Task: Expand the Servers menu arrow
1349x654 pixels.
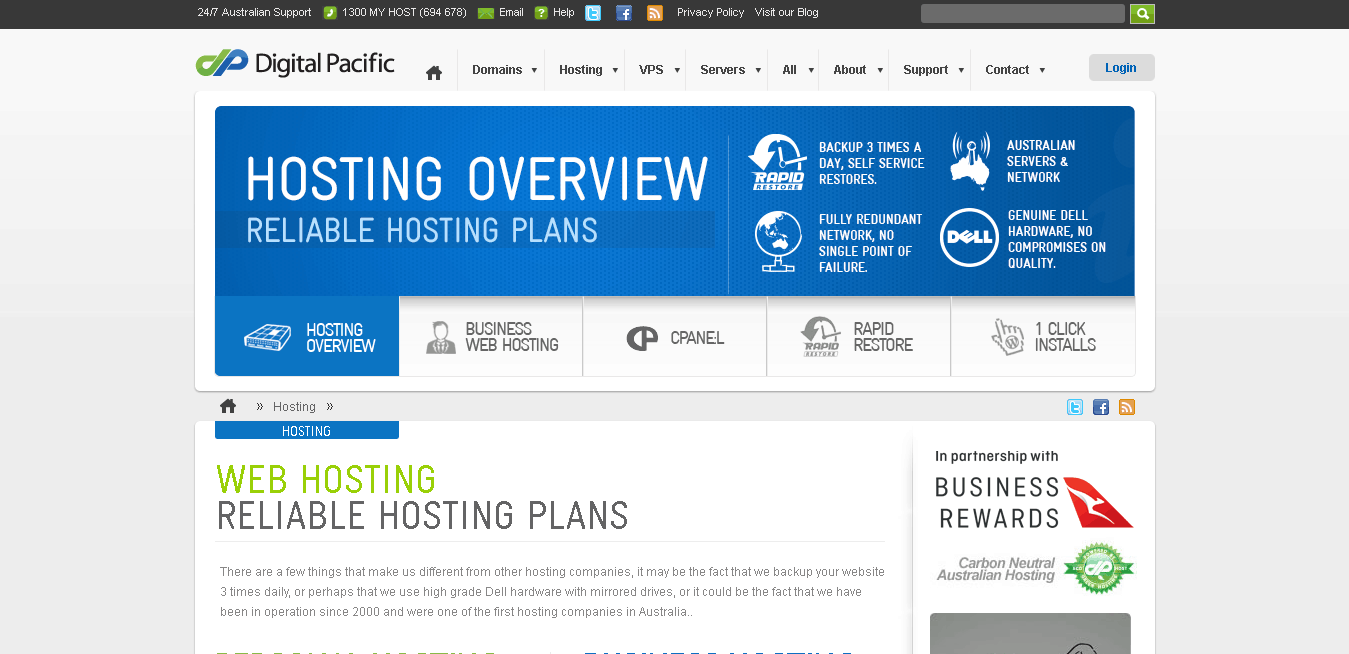Action: click(758, 70)
